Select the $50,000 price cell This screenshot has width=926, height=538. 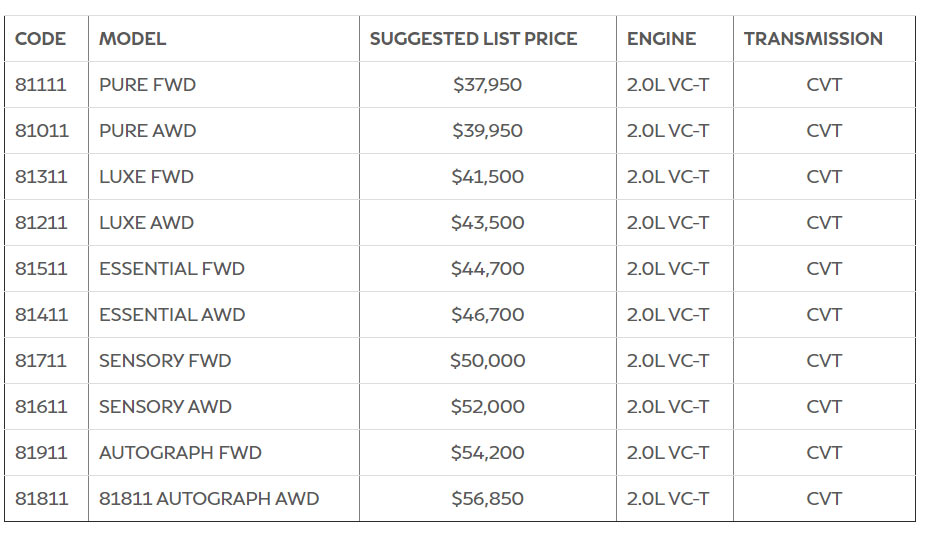tap(487, 361)
